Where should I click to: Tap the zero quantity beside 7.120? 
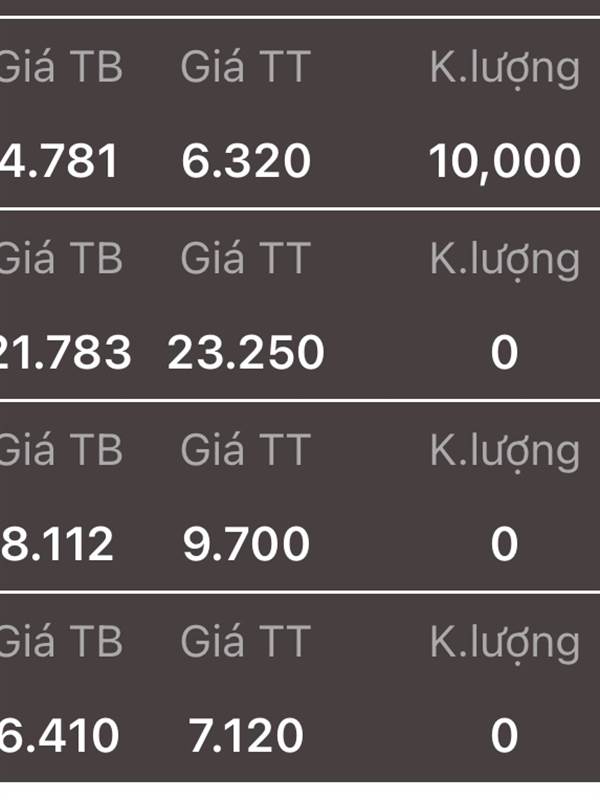pos(505,736)
